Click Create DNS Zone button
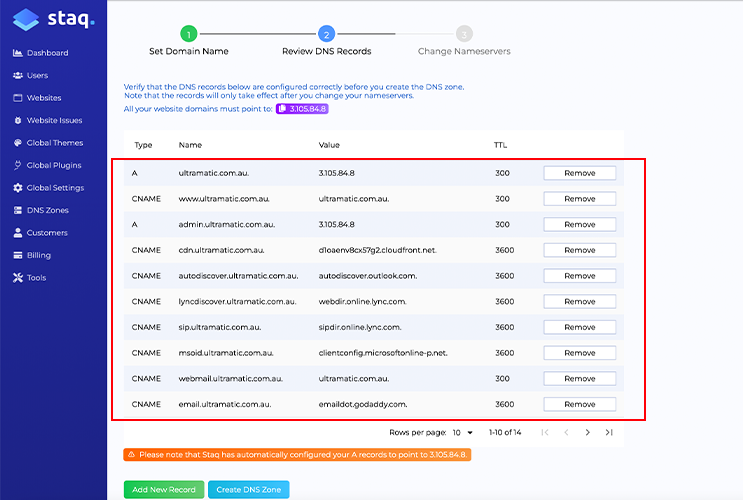This screenshot has height=500, width=743. [x=249, y=490]
